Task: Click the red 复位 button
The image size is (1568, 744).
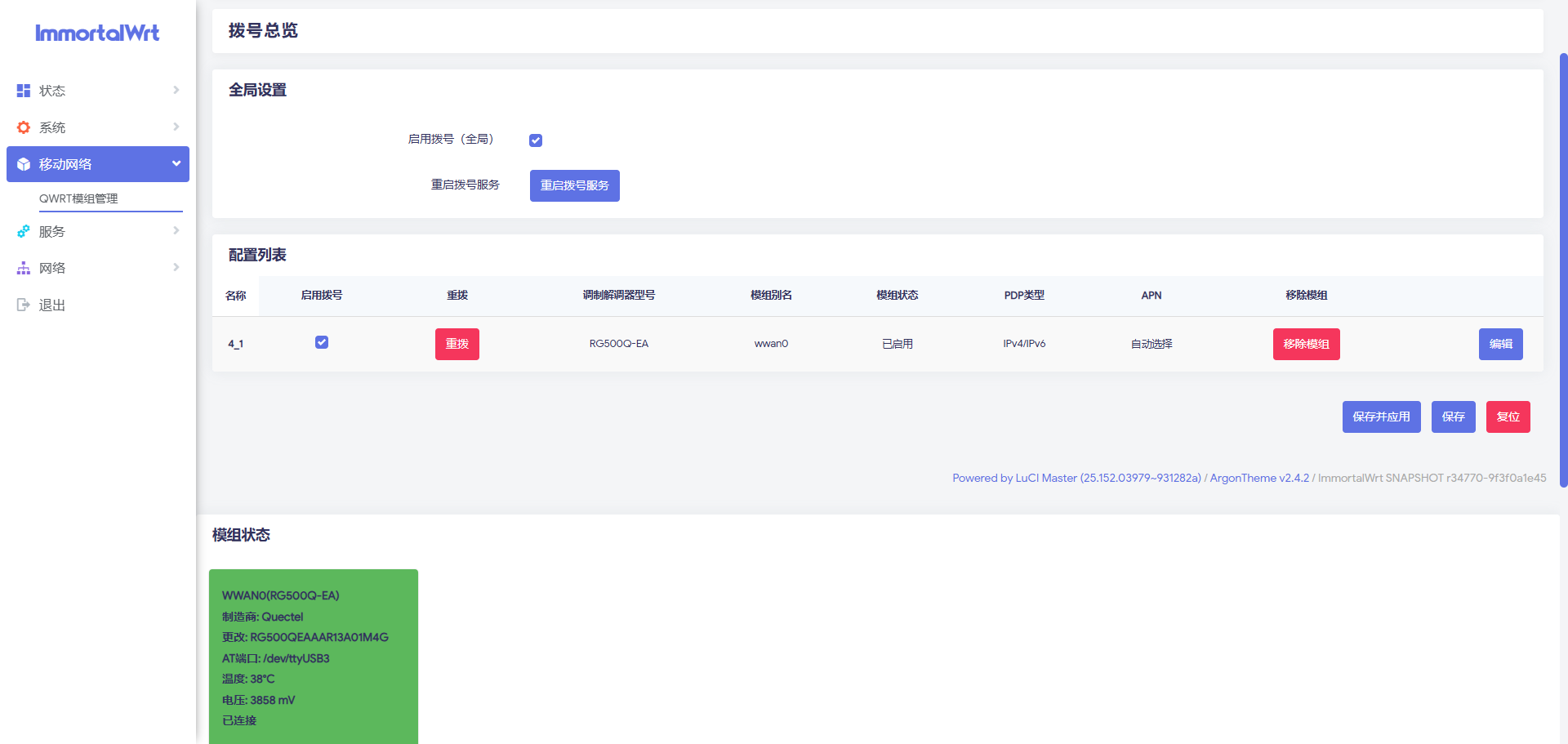Action: (x=1508, y=417)
